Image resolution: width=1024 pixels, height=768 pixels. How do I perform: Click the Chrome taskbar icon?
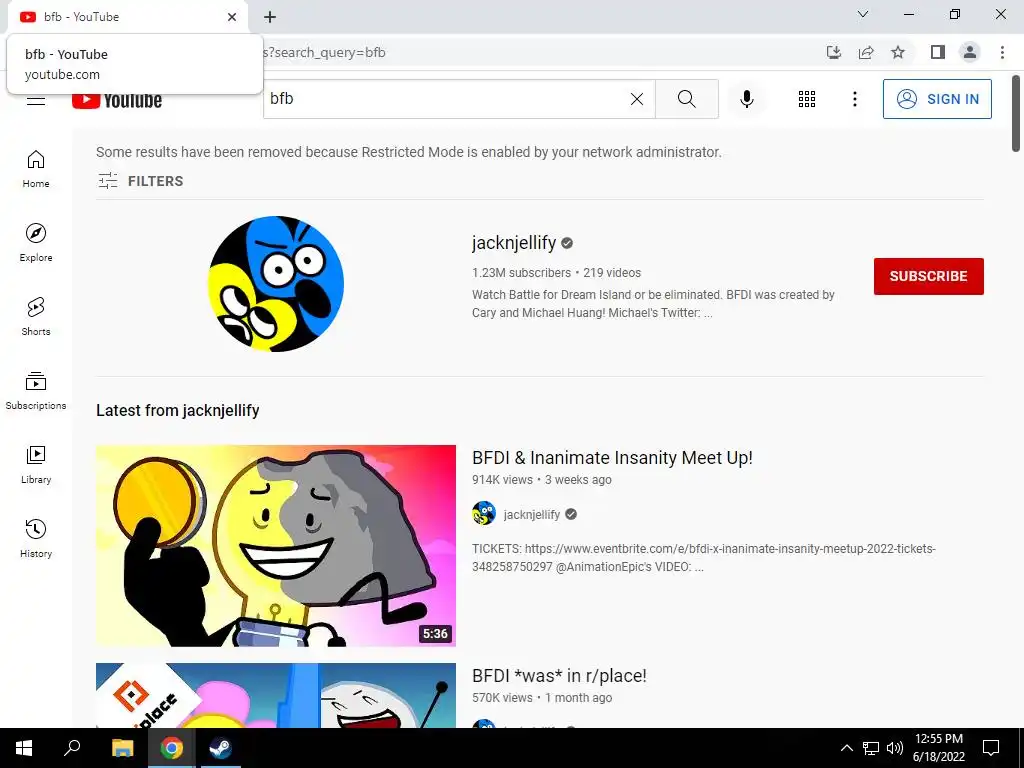tap(172, 748)
